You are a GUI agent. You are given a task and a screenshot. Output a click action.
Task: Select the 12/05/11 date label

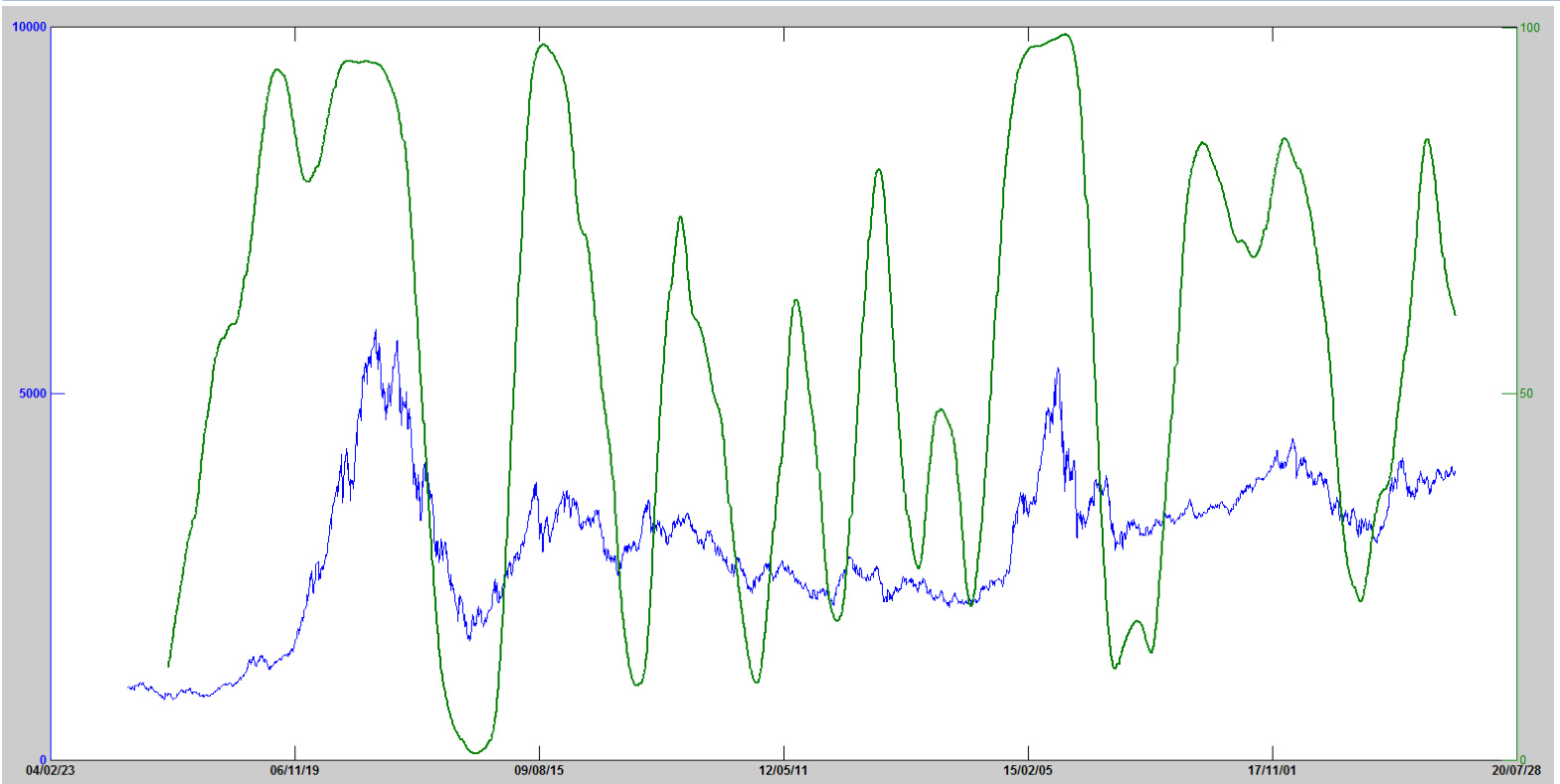pyautogui.click(x=783, y=770)
